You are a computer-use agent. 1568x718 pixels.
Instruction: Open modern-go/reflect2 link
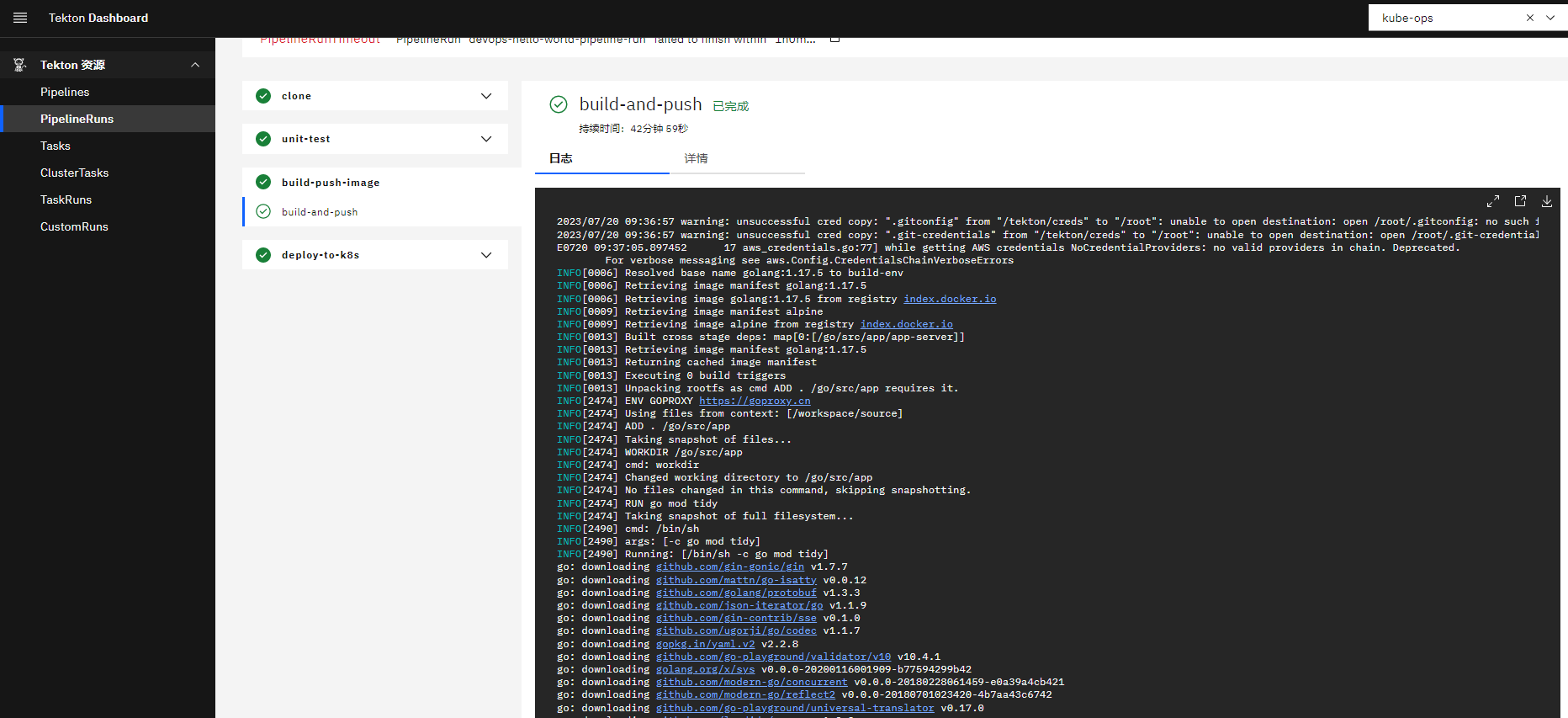point(745,694)
